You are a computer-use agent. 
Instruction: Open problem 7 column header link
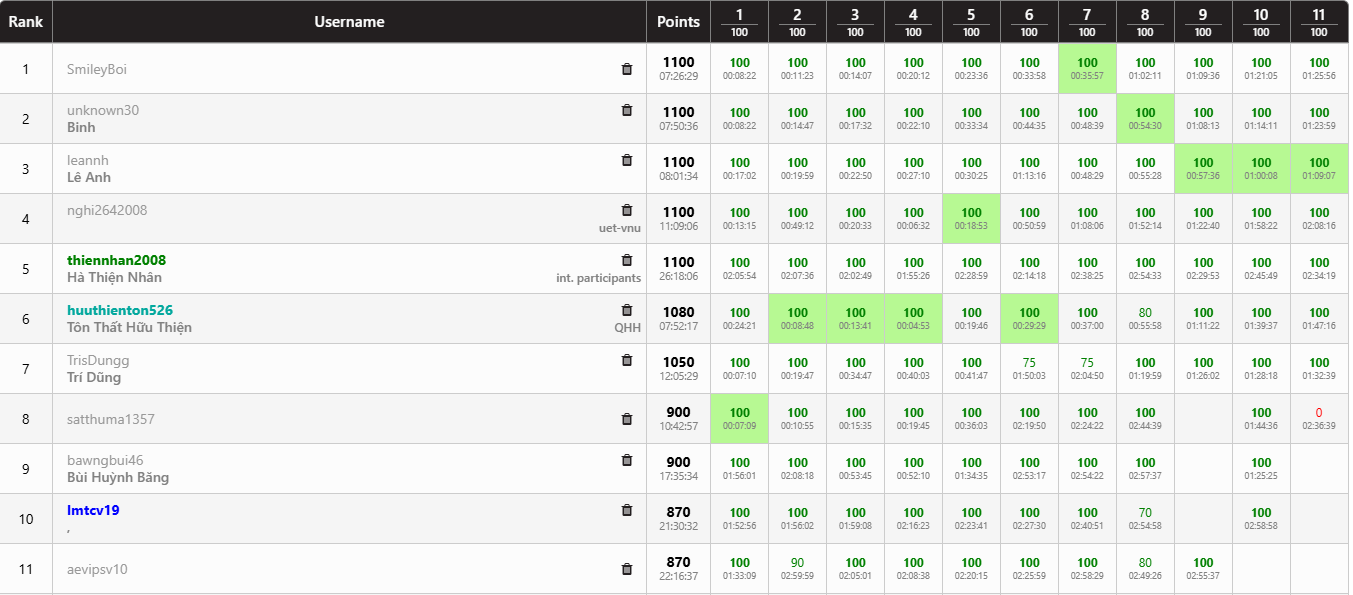tap(1087, 15)
